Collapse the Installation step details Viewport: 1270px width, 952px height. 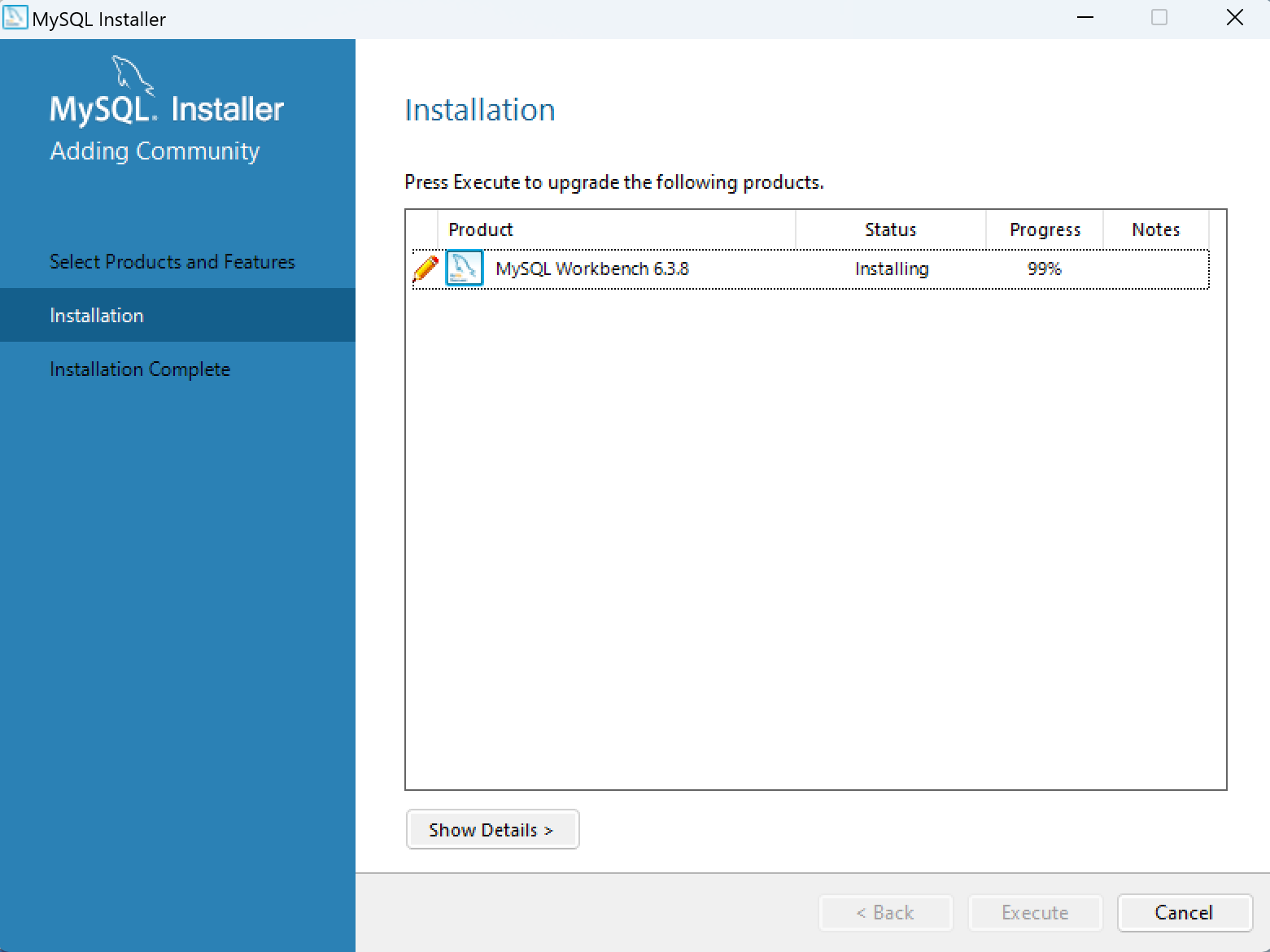click(x=492, y=829)
